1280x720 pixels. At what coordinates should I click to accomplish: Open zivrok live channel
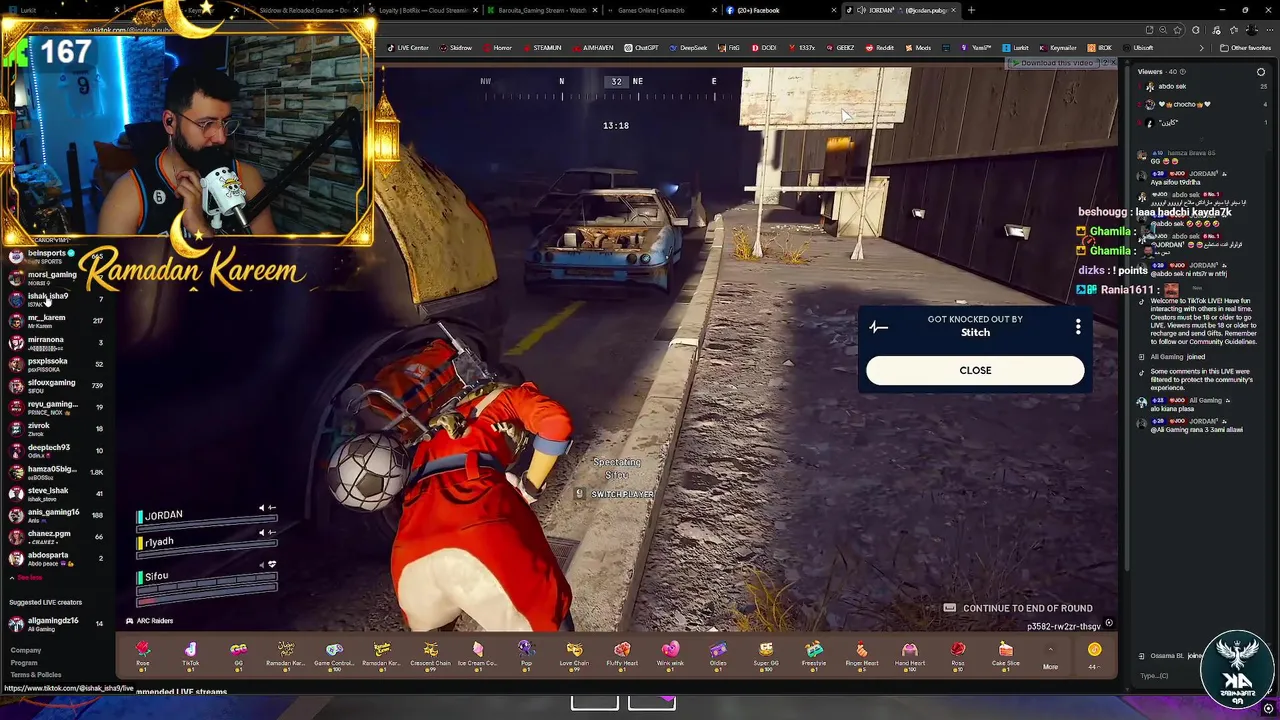coord(55,428)
